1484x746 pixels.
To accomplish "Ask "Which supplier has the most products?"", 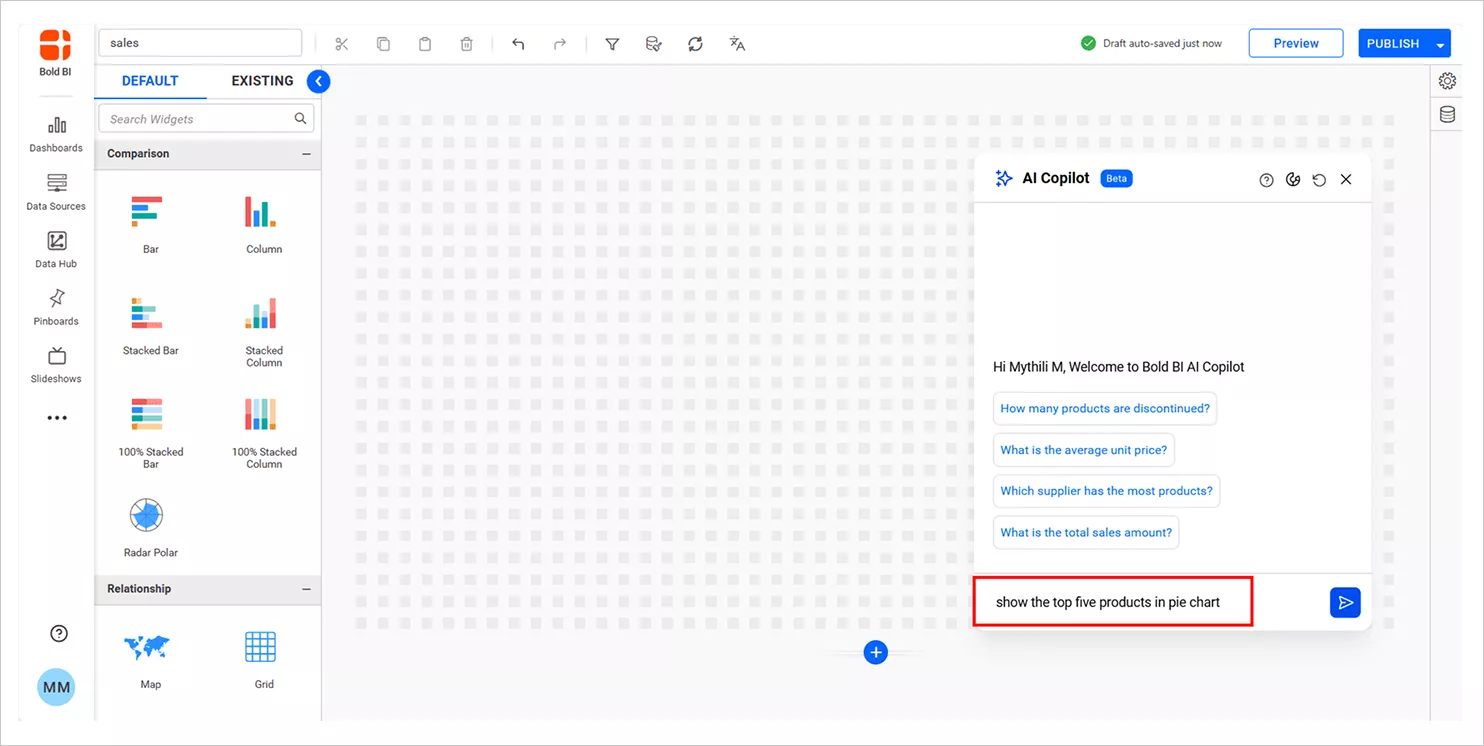I will (1106, 491).
